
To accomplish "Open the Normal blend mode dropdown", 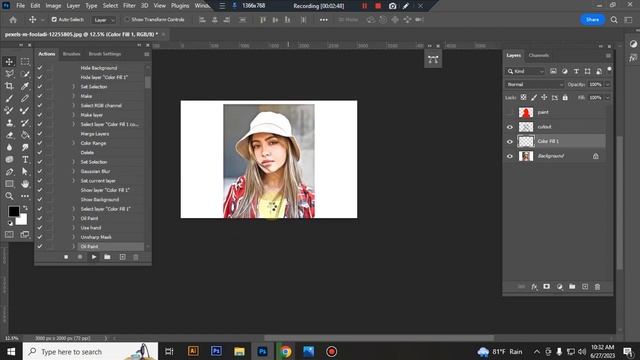I will pyautogui.click(x=535, y=84).
